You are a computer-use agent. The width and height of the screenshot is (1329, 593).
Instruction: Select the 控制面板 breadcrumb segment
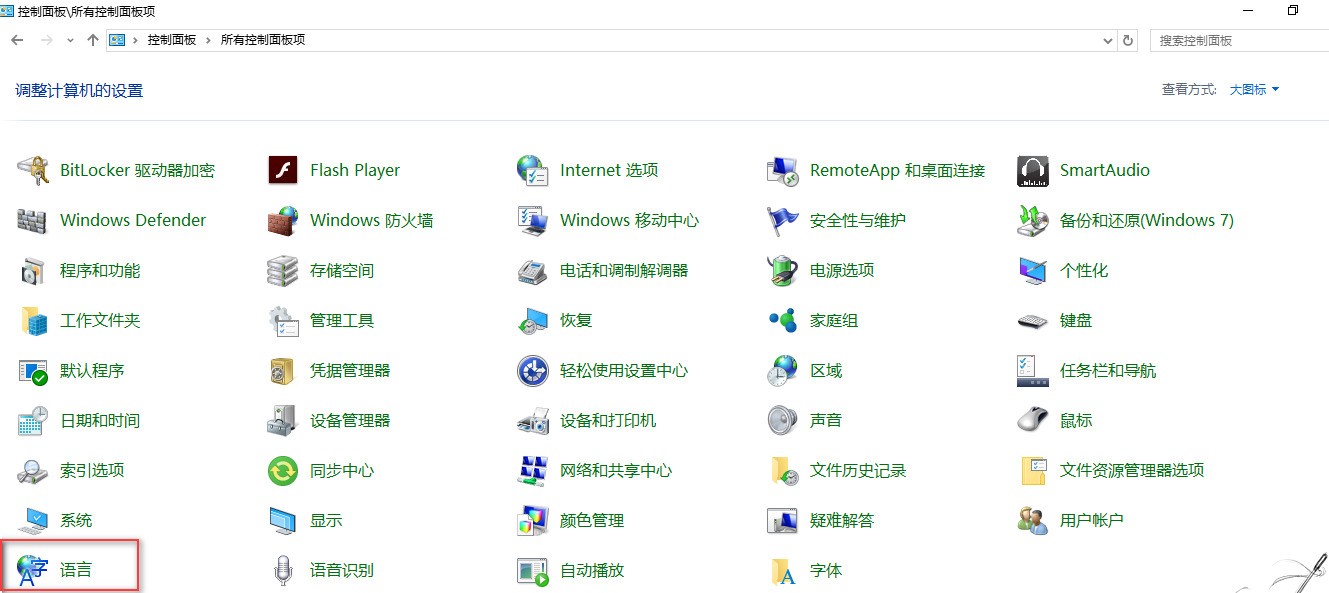pos(172,40)
